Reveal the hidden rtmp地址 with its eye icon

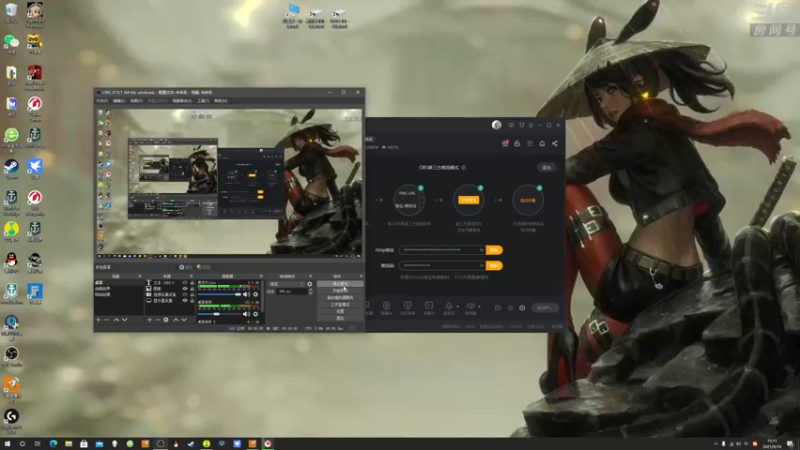[481, 250]
